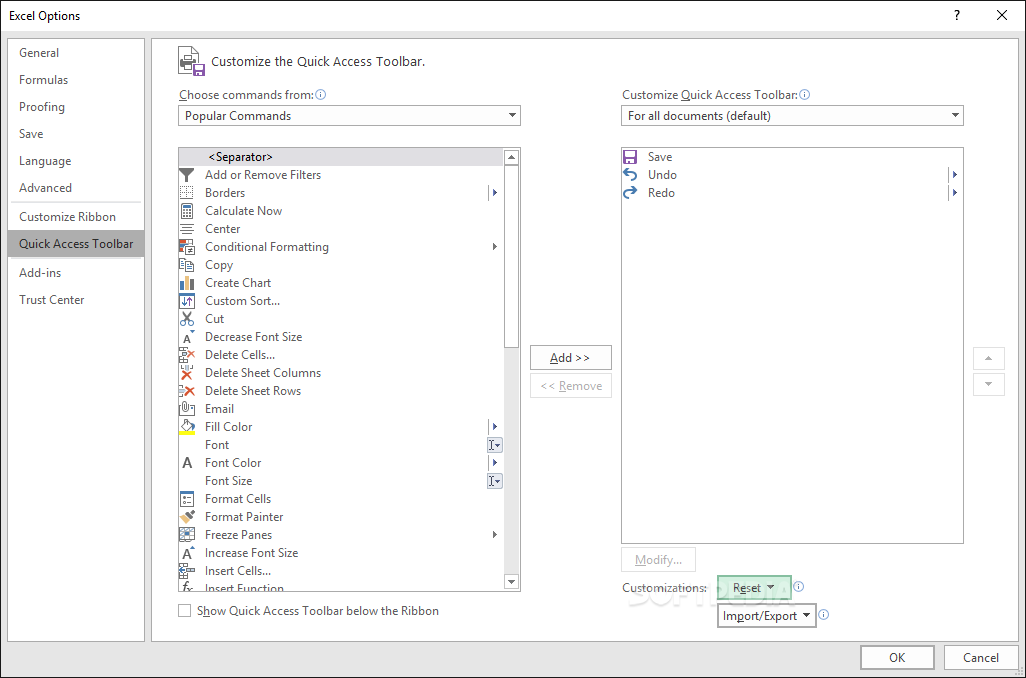Image resolution: width=1026 pixels, height=678 pixels.
Task: Switch to the Language options category
Action: [x=76, y=161]
